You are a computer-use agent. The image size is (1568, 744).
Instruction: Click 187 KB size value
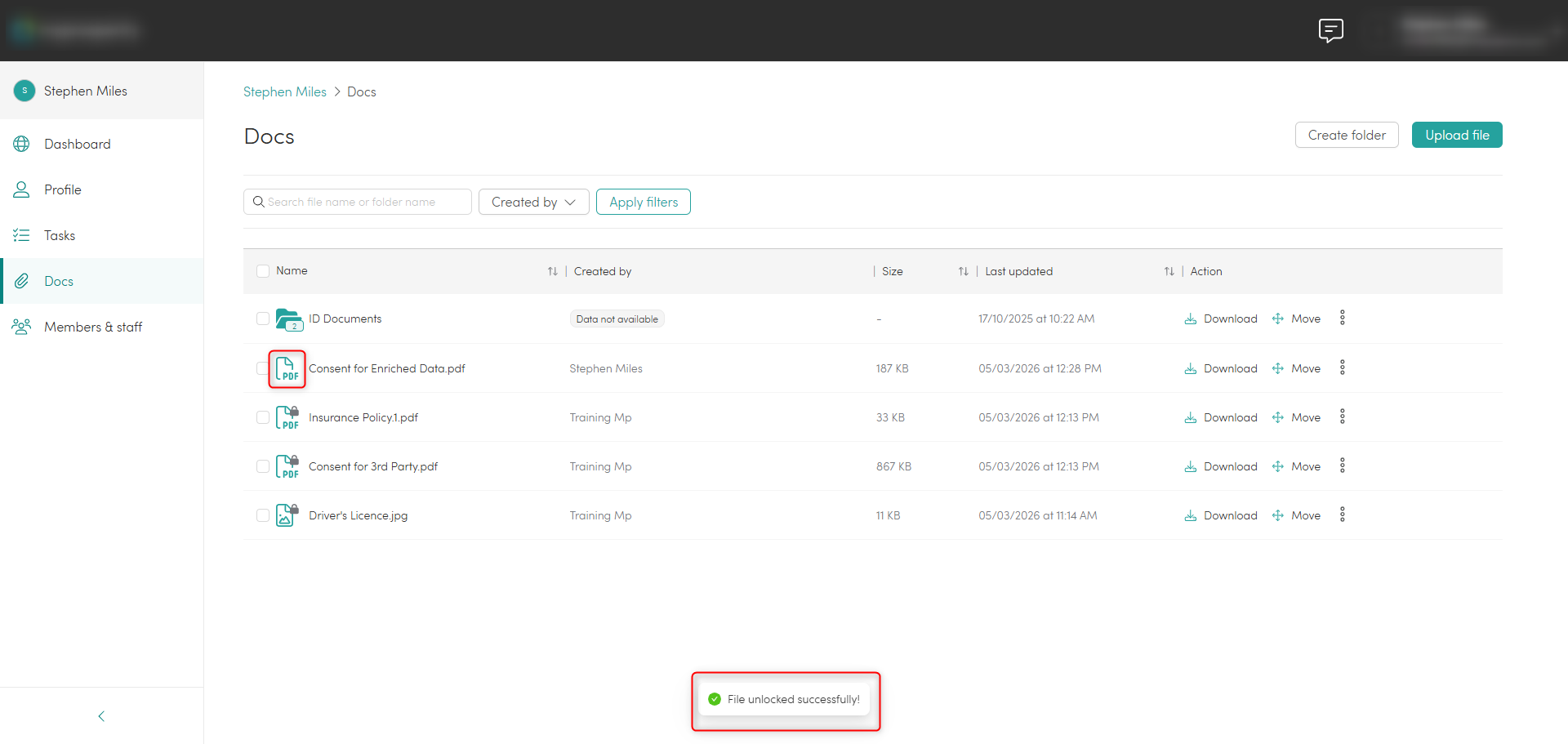click(x=893, y=368)
